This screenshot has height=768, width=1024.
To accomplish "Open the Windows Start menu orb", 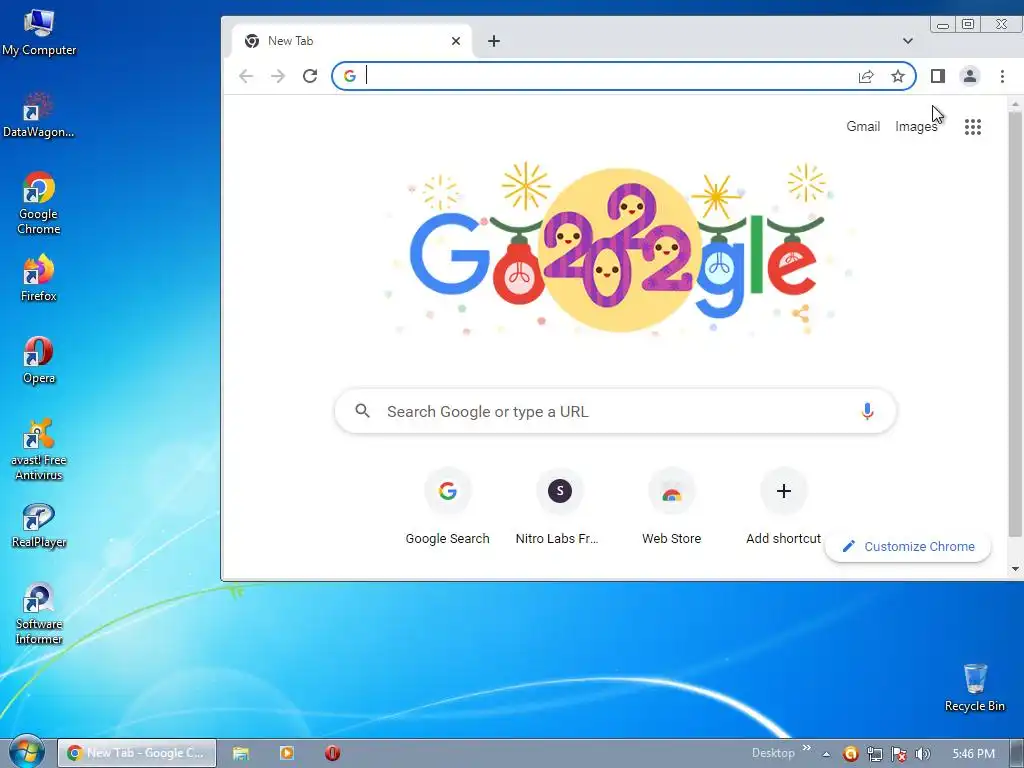I will pyautogui.click(x=26, y=752).
